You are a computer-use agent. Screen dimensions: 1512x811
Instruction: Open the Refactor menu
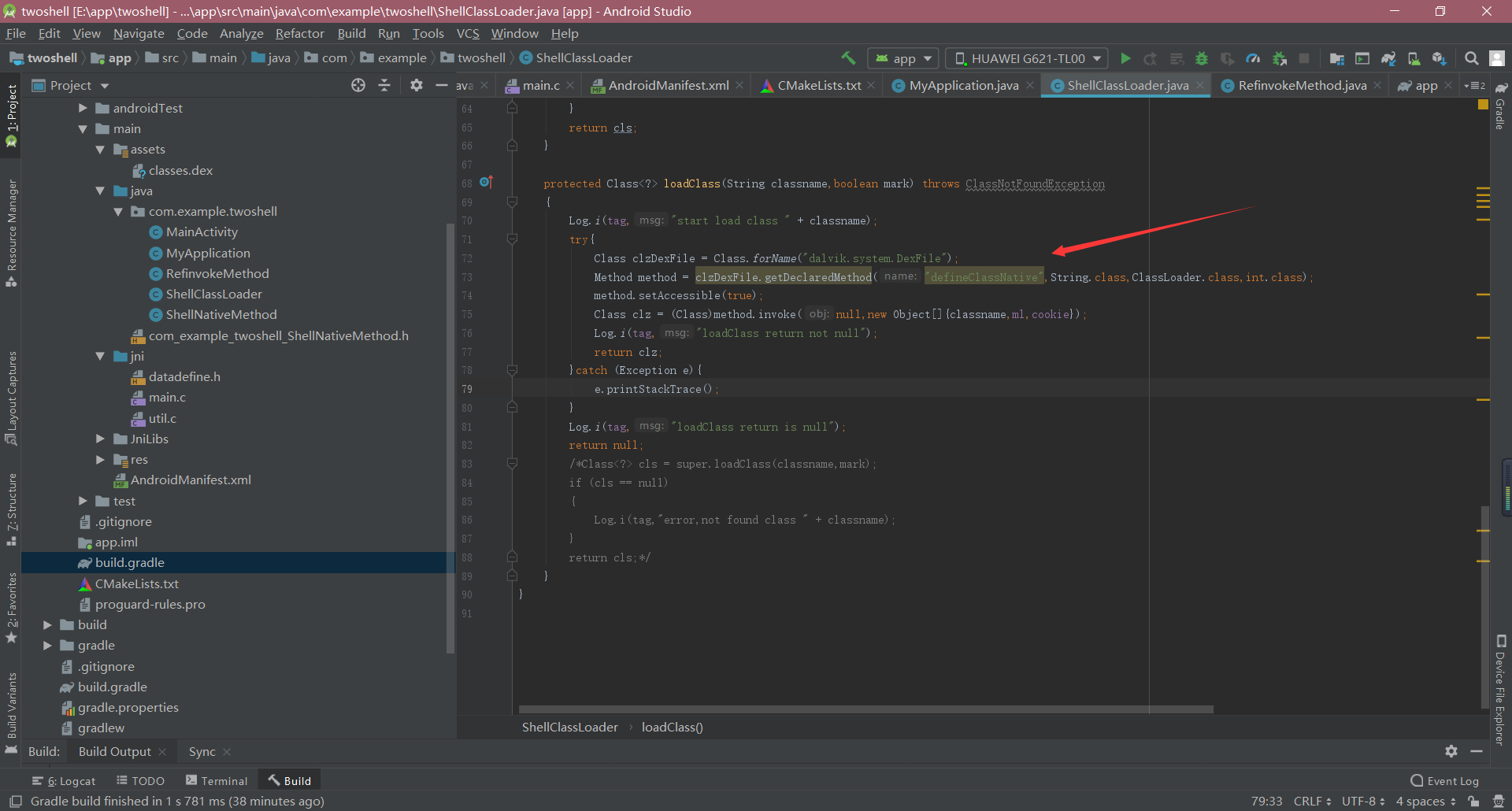[299, 33]
